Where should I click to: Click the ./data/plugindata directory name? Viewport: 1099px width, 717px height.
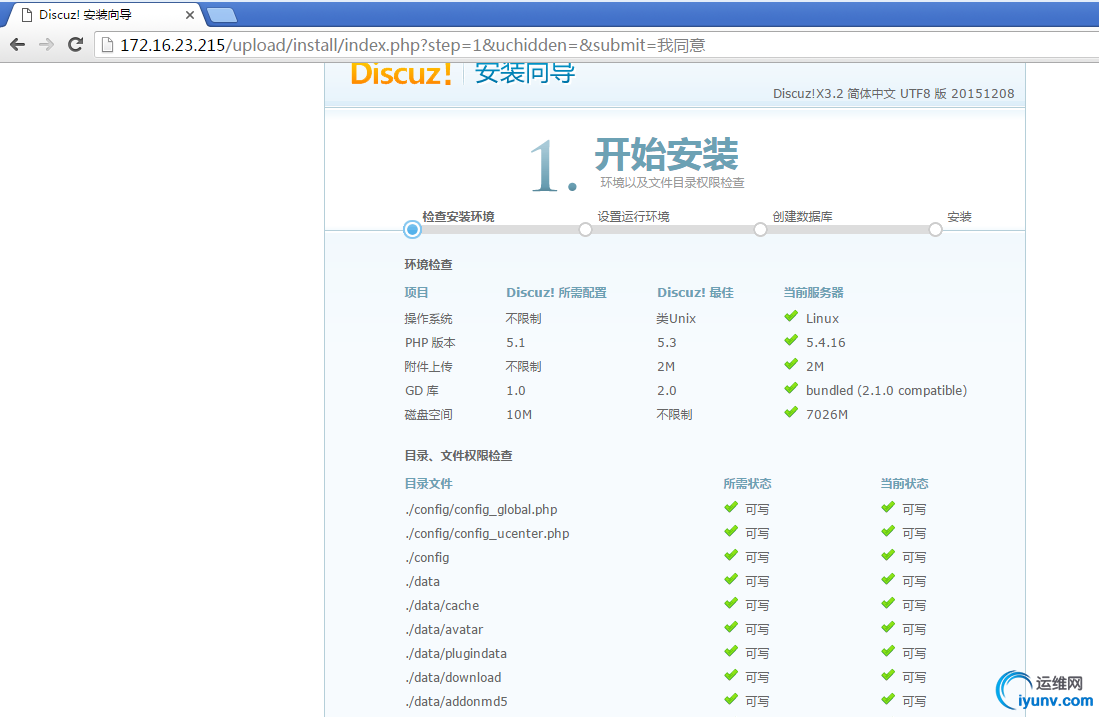coord(456,653)
